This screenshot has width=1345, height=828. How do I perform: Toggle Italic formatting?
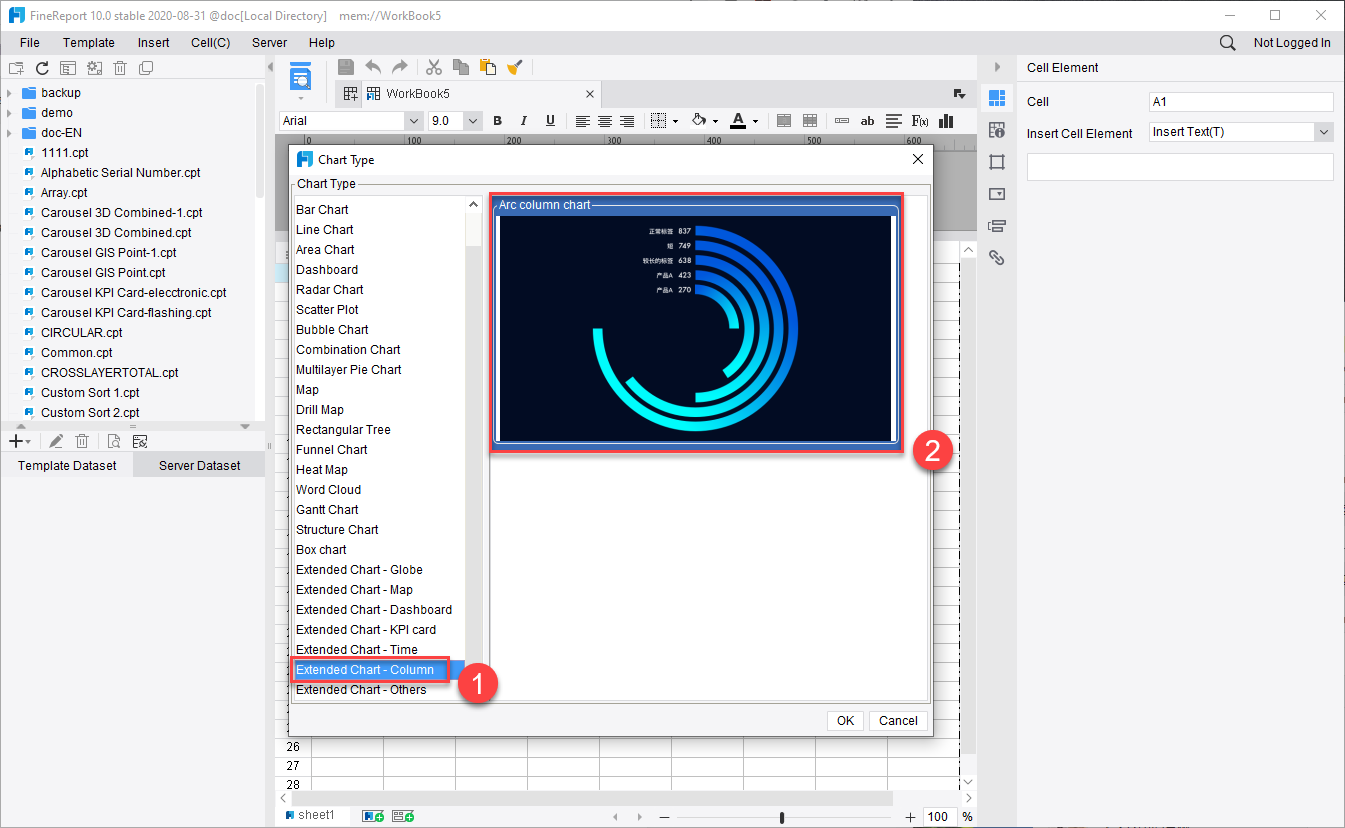[524, 121]
